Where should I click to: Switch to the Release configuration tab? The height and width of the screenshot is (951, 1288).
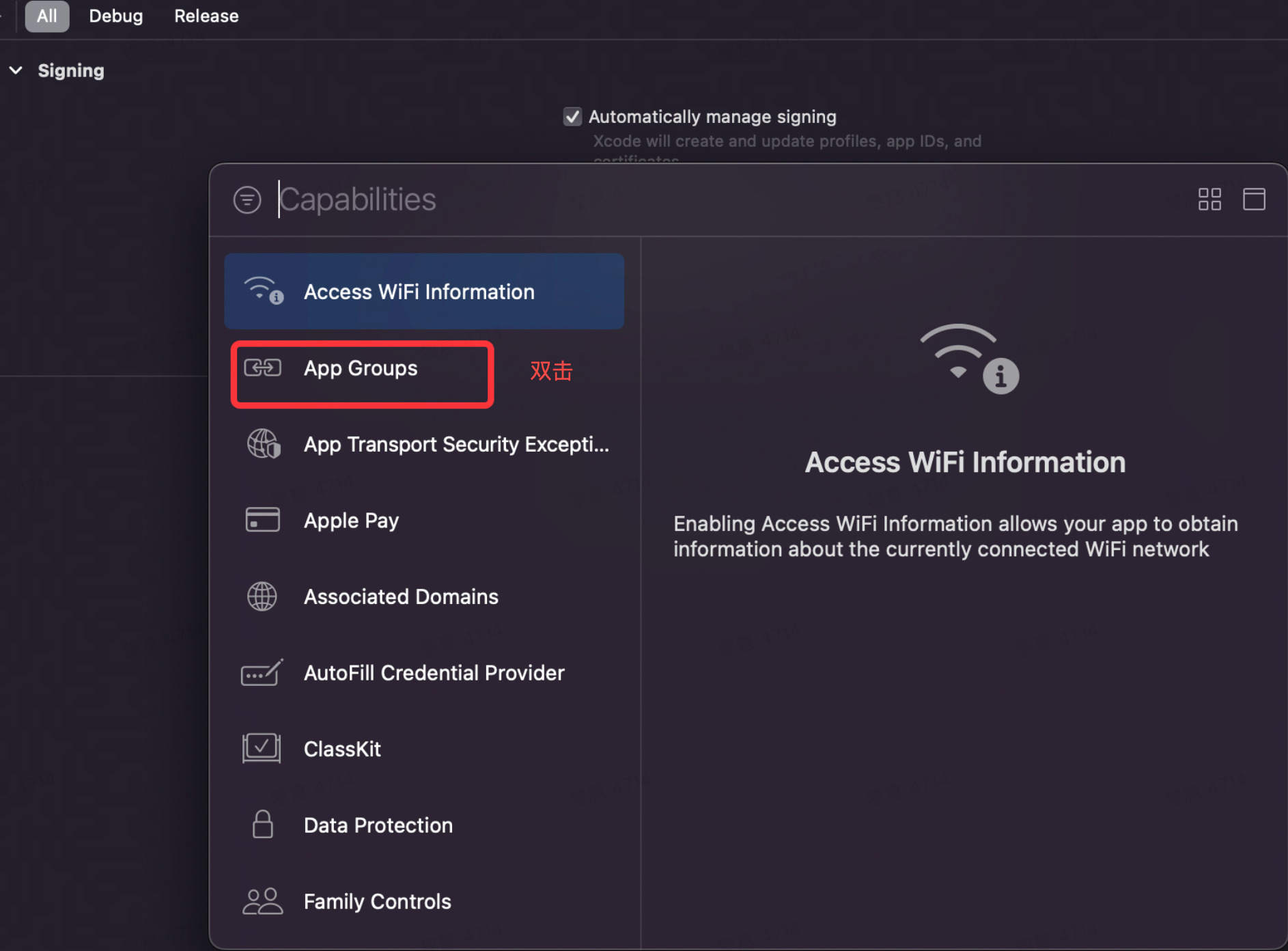click(206, 16)
